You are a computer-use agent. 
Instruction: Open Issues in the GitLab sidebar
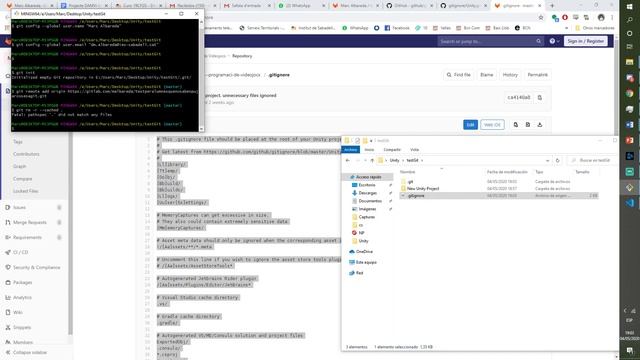[19, 207]
